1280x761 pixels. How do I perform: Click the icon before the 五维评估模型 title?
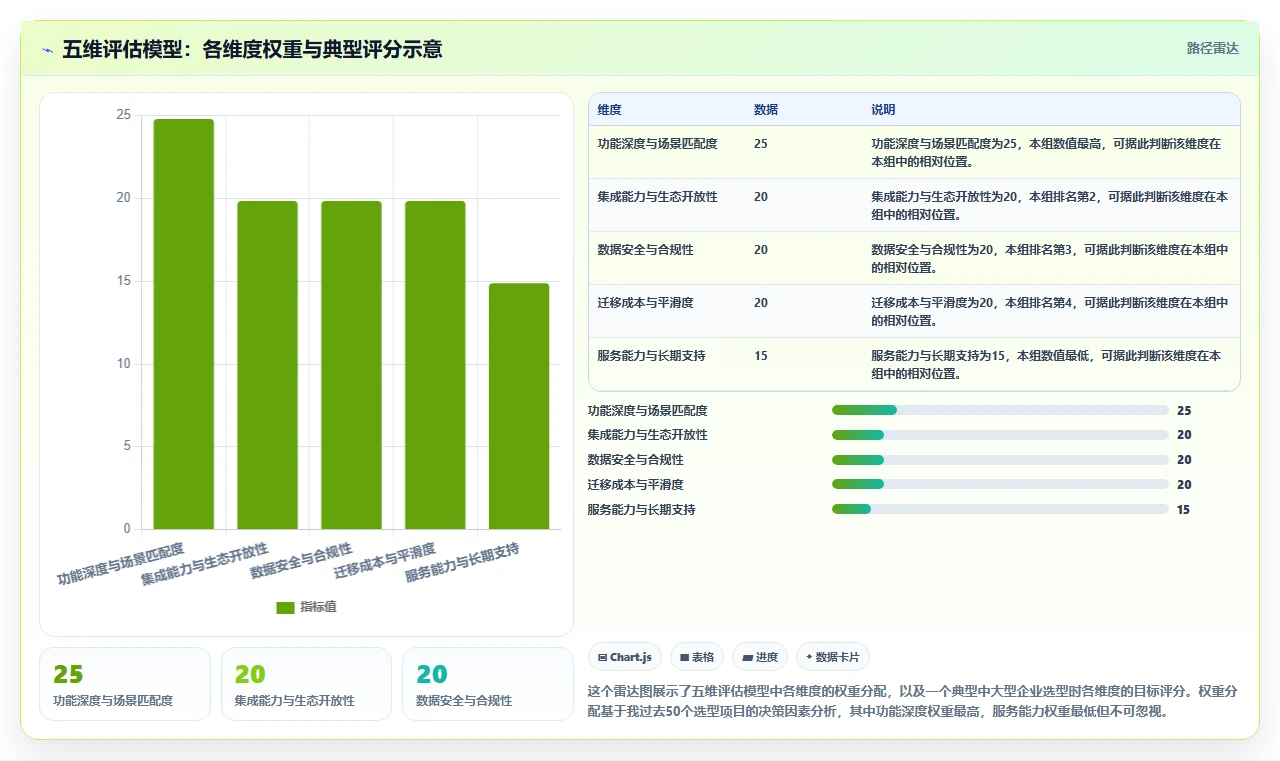(48, 49)
